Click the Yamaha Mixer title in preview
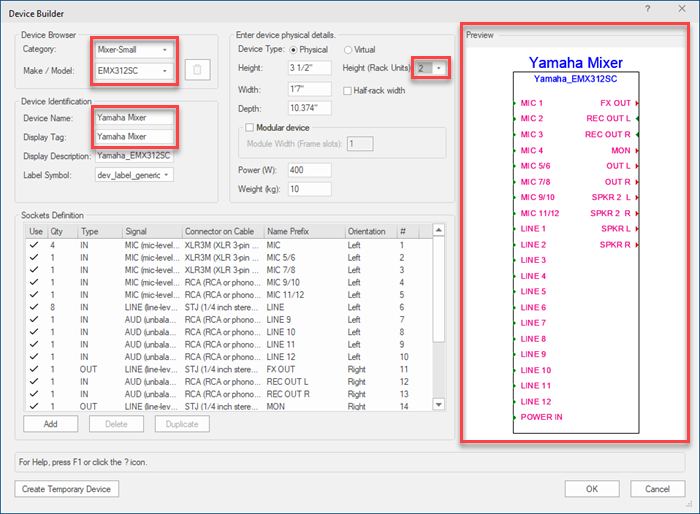700x514 pixels. tap(575, 63)
